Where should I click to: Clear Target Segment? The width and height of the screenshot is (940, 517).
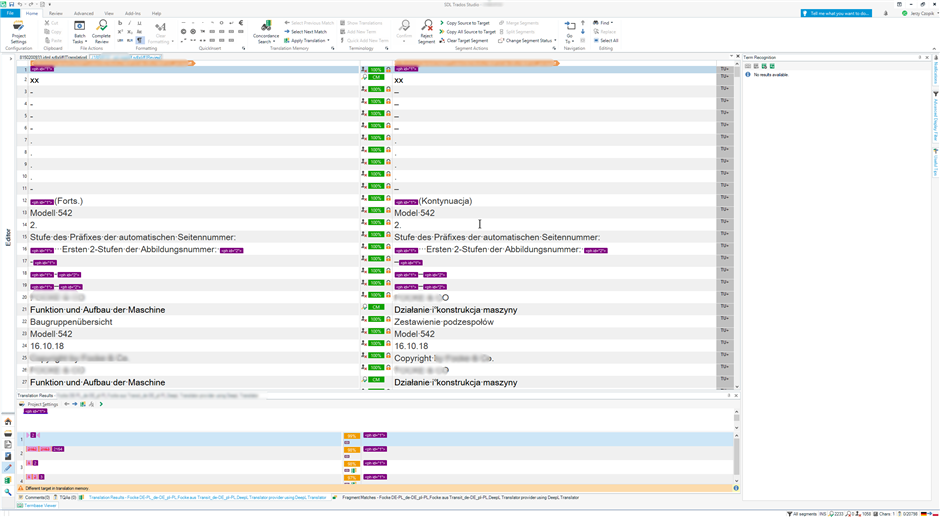[x=464, y=41]
